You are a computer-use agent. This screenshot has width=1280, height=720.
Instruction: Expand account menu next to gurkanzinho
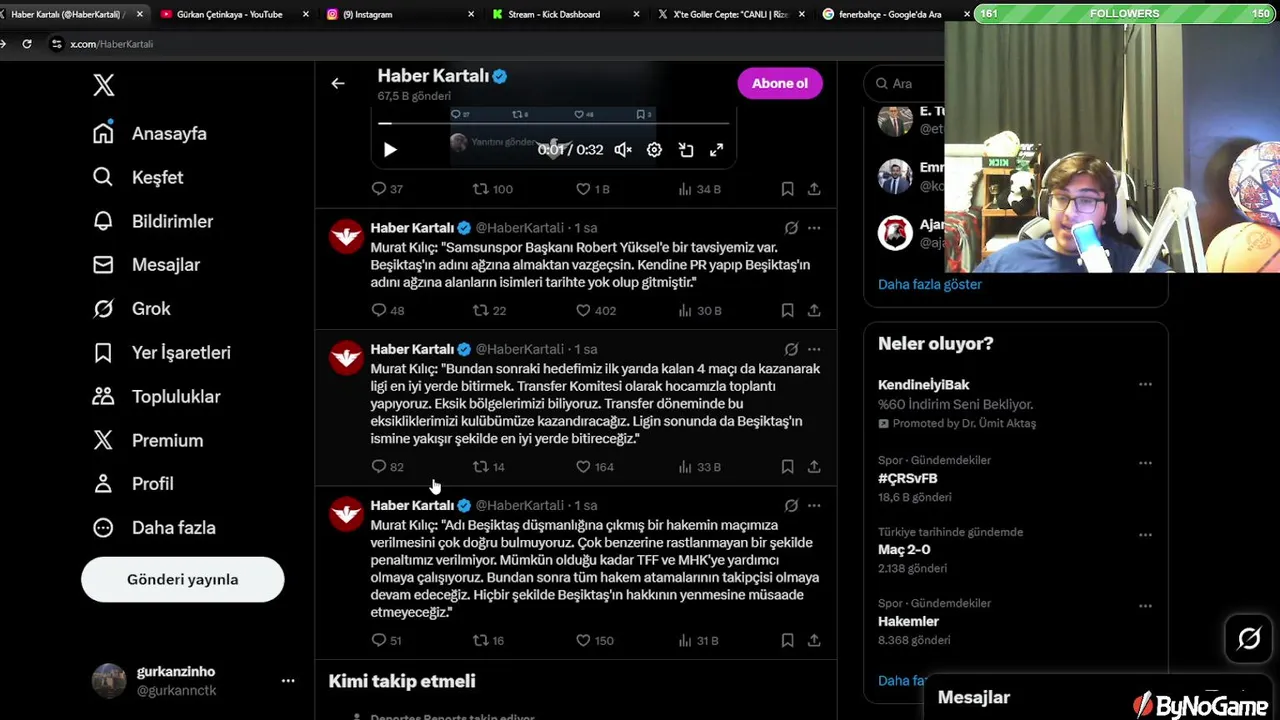[288, 680]
